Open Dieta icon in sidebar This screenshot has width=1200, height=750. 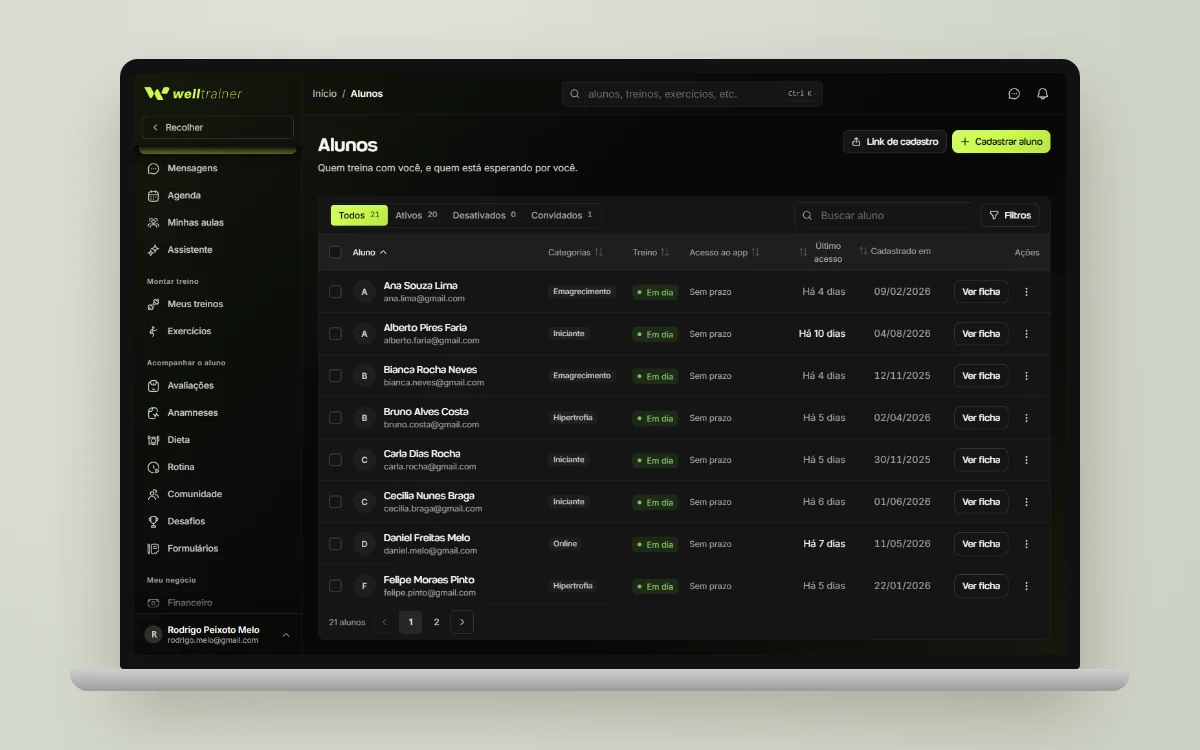153,440
